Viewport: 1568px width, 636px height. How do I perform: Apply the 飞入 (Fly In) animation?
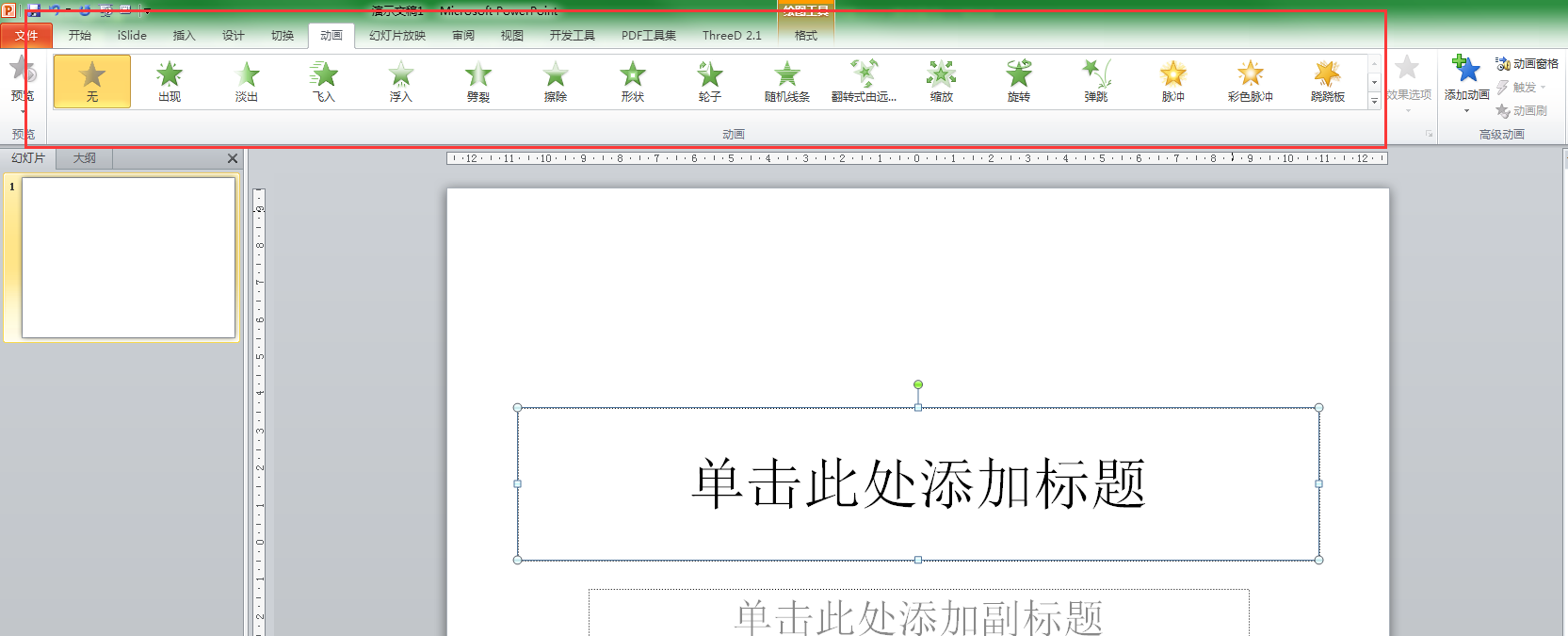tap(324, 81)
